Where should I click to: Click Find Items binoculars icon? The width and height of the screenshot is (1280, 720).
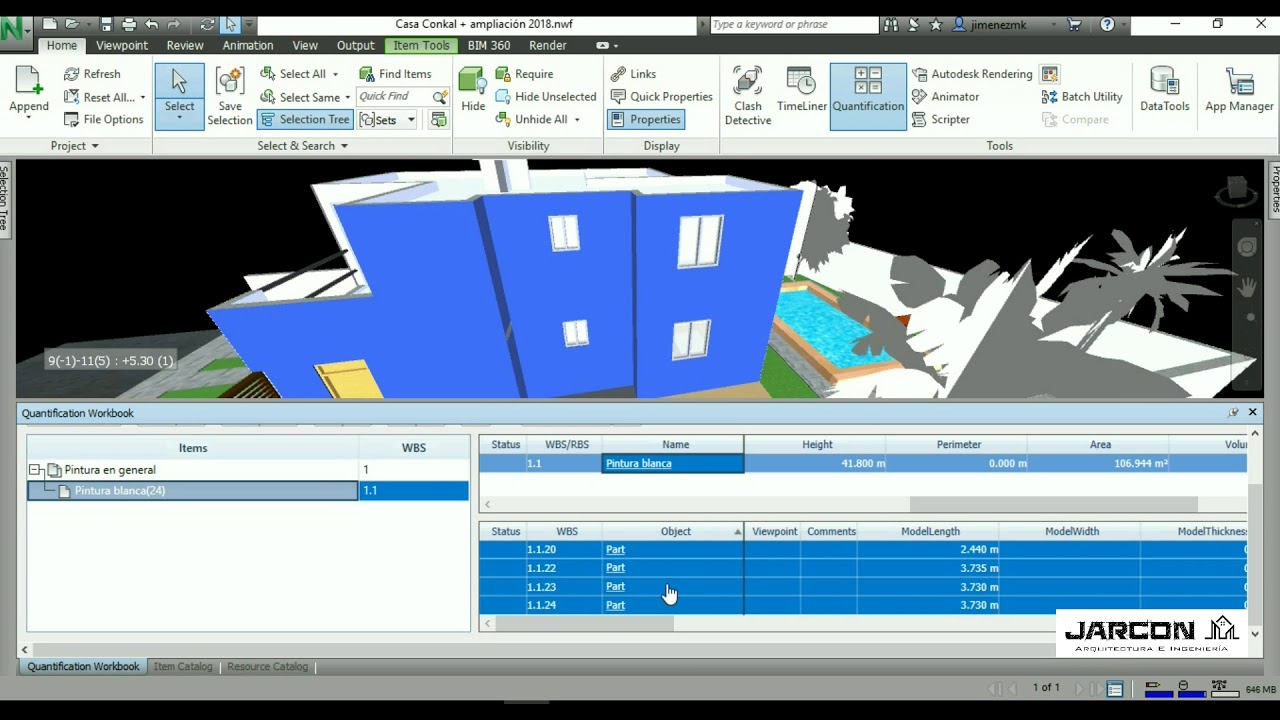pyautogui.click(x=367, y=74)
